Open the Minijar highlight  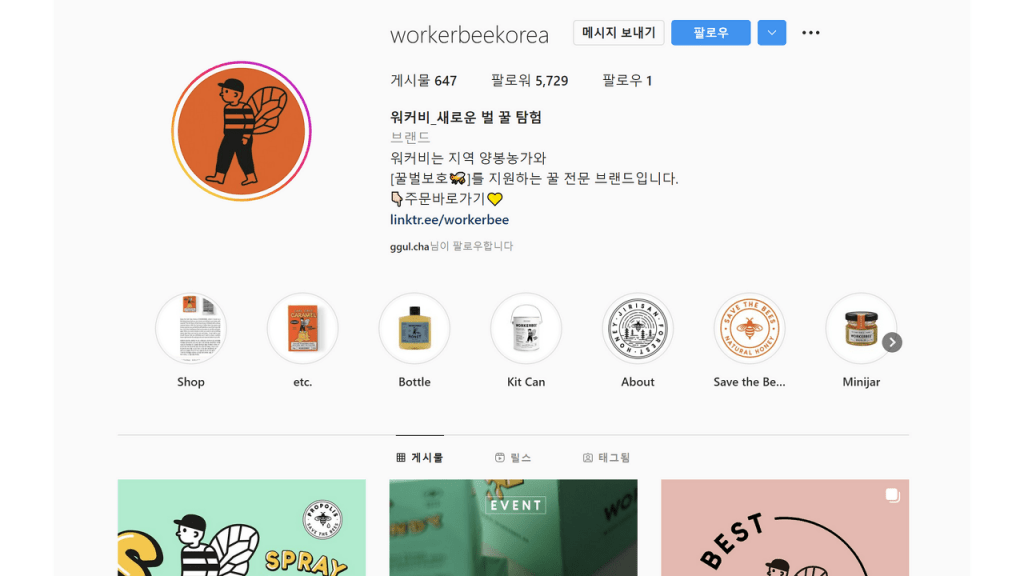click(861, 328)
